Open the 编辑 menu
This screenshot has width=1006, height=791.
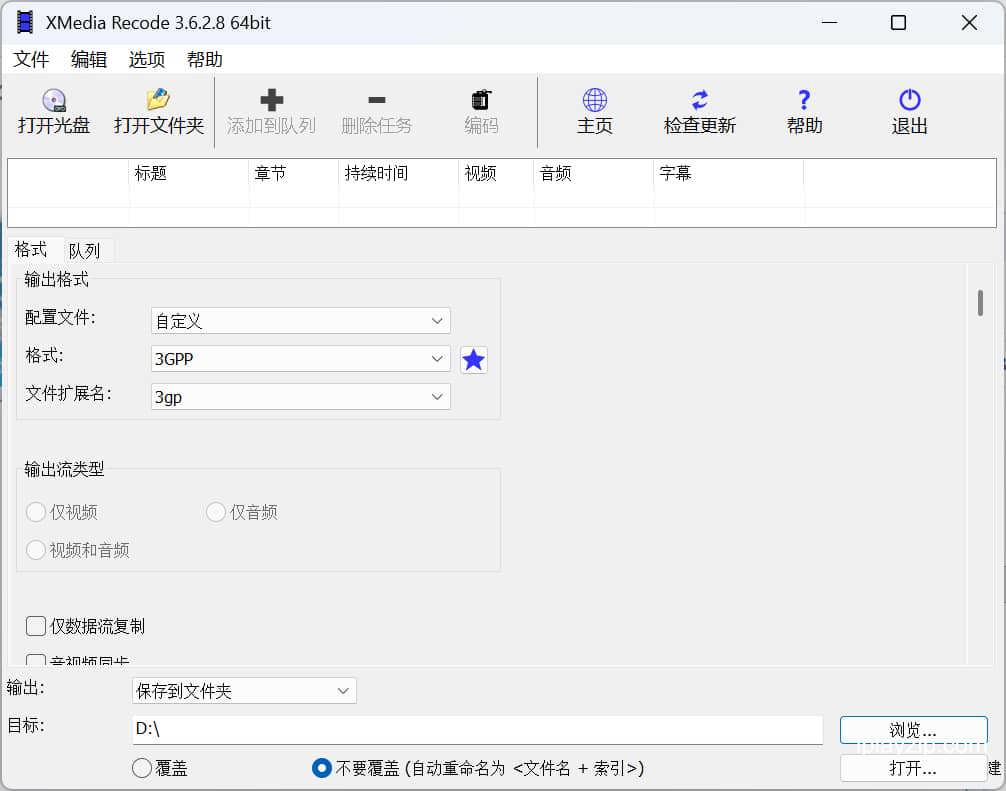89,60
